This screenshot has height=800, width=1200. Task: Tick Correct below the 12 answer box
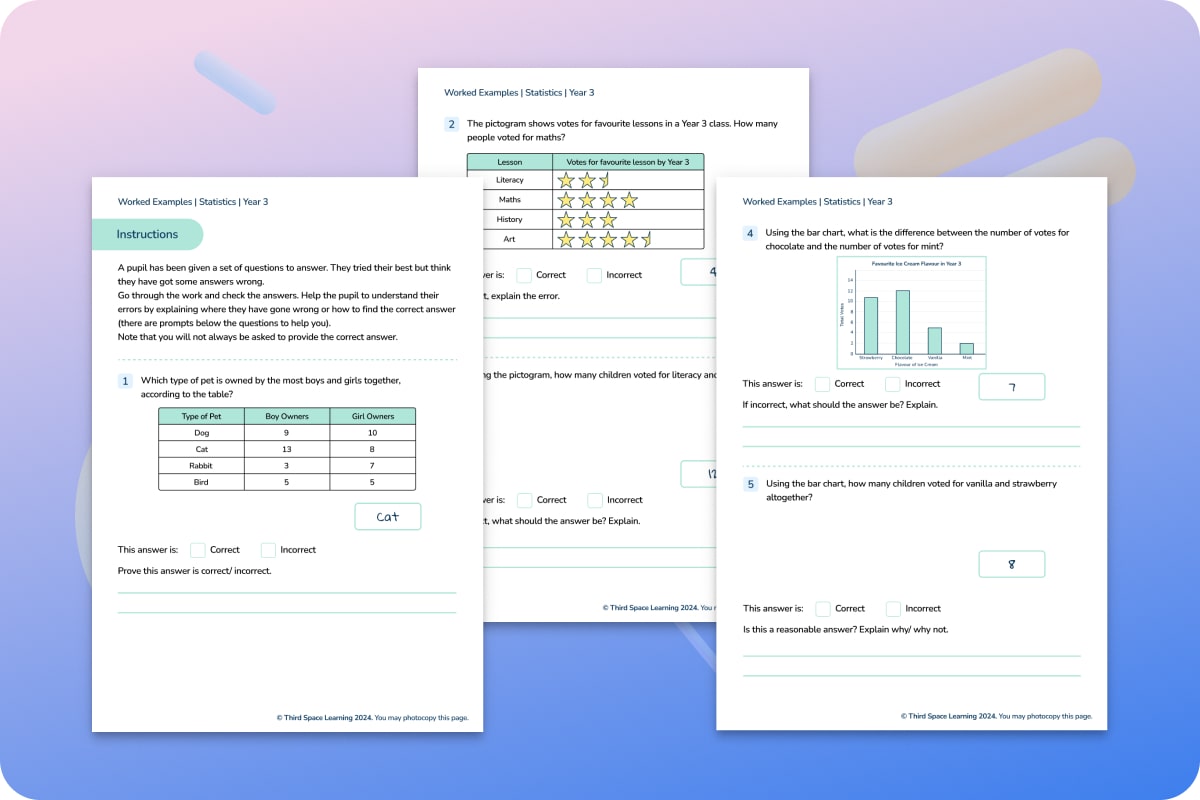tap(524, 500)
